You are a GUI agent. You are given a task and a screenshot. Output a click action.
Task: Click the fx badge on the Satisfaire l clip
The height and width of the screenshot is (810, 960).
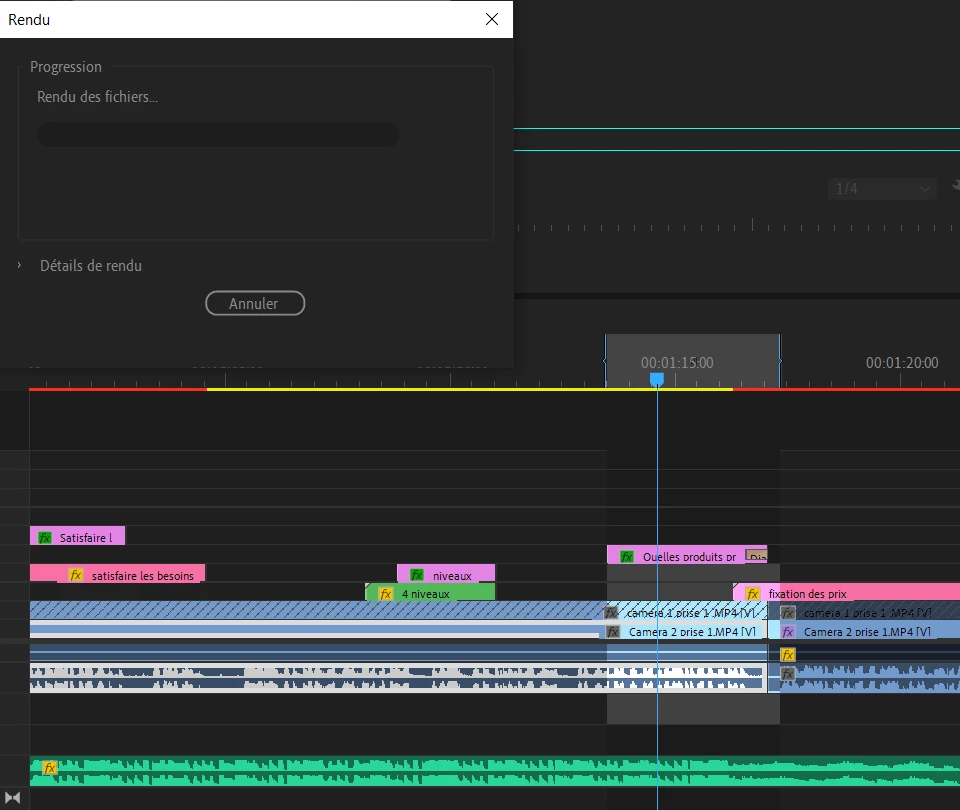(x=45, y=538)
